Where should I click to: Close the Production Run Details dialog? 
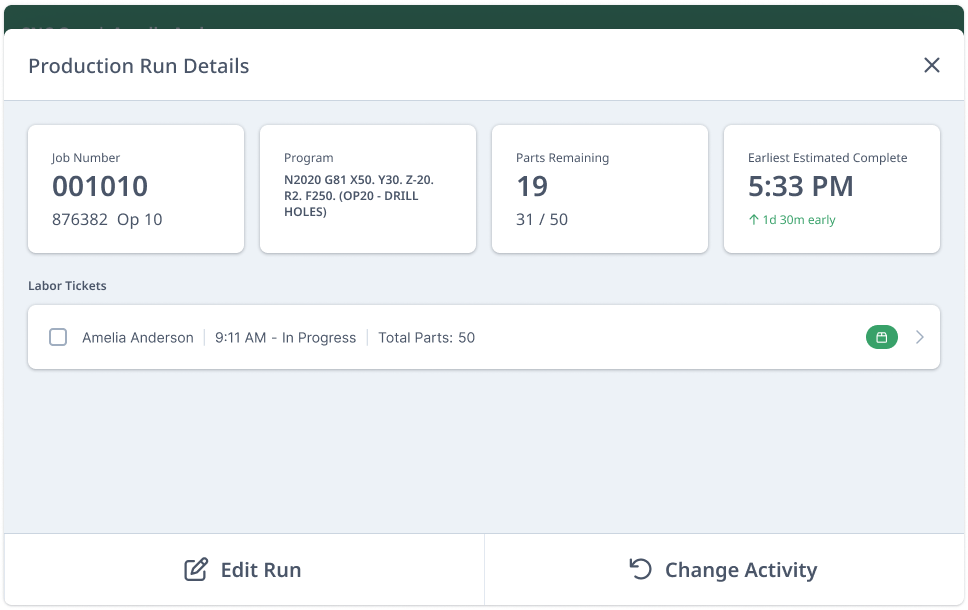(931, 66)
